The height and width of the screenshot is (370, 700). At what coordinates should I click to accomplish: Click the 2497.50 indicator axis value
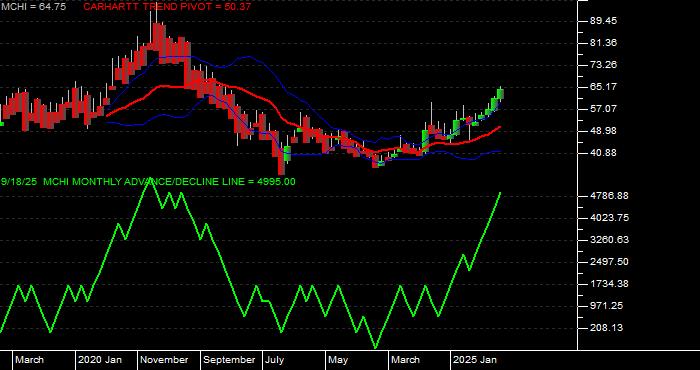609,262
